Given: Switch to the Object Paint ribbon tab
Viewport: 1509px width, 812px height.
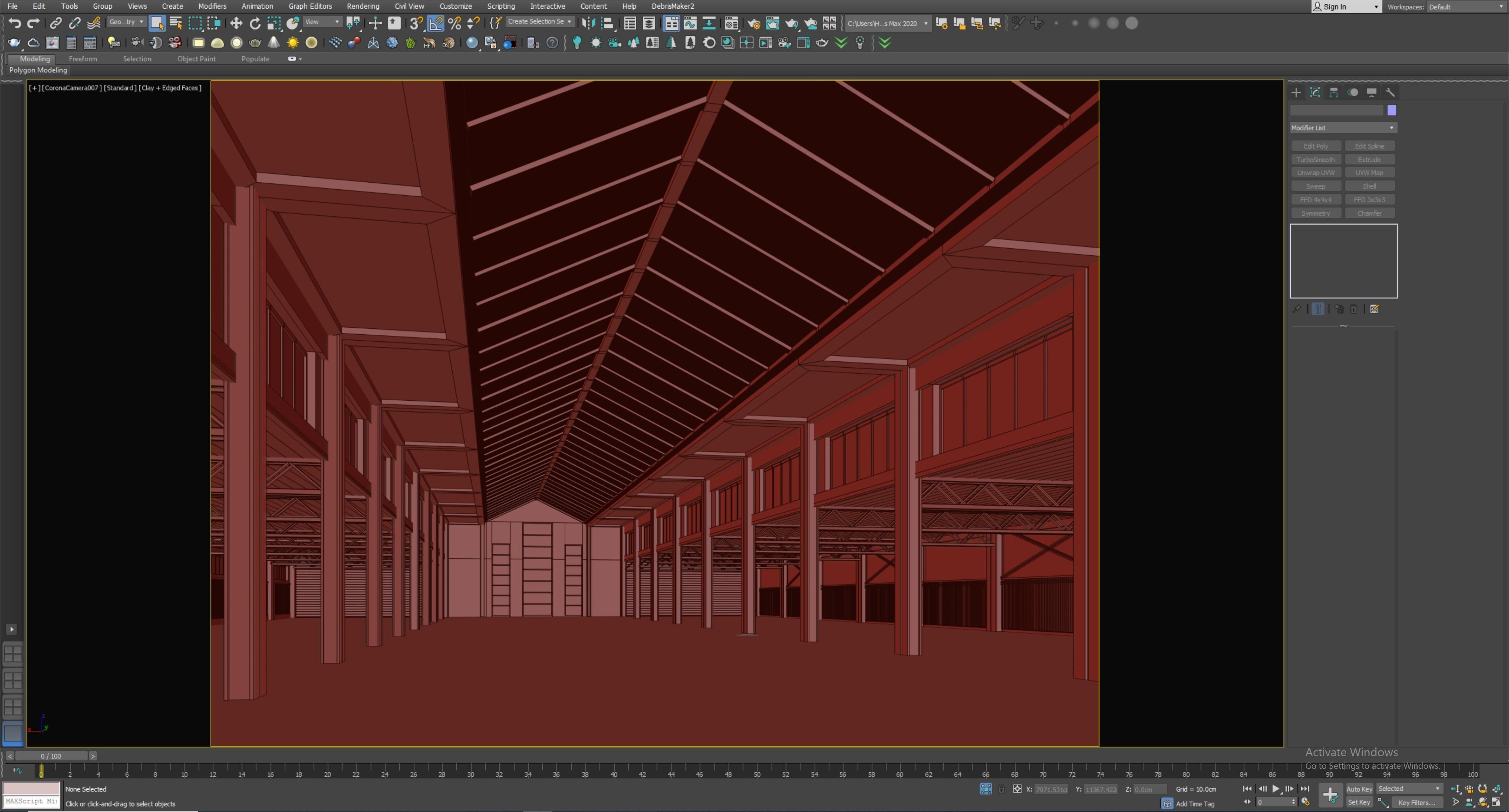Looking at the screenshot, I should 196,59.
